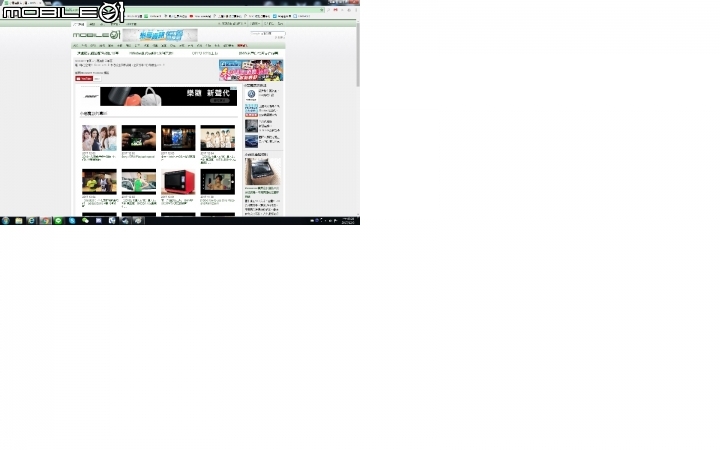Click the blue car thumbnail in the sidebar

pos(251,141)
